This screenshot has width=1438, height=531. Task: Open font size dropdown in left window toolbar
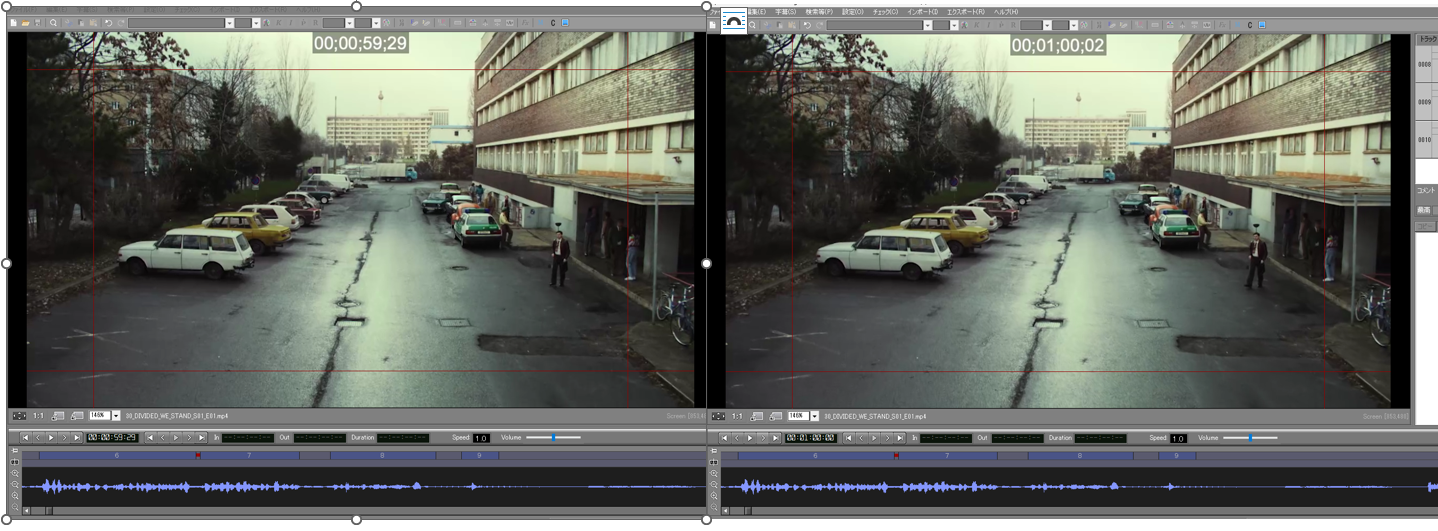[256, 22]
